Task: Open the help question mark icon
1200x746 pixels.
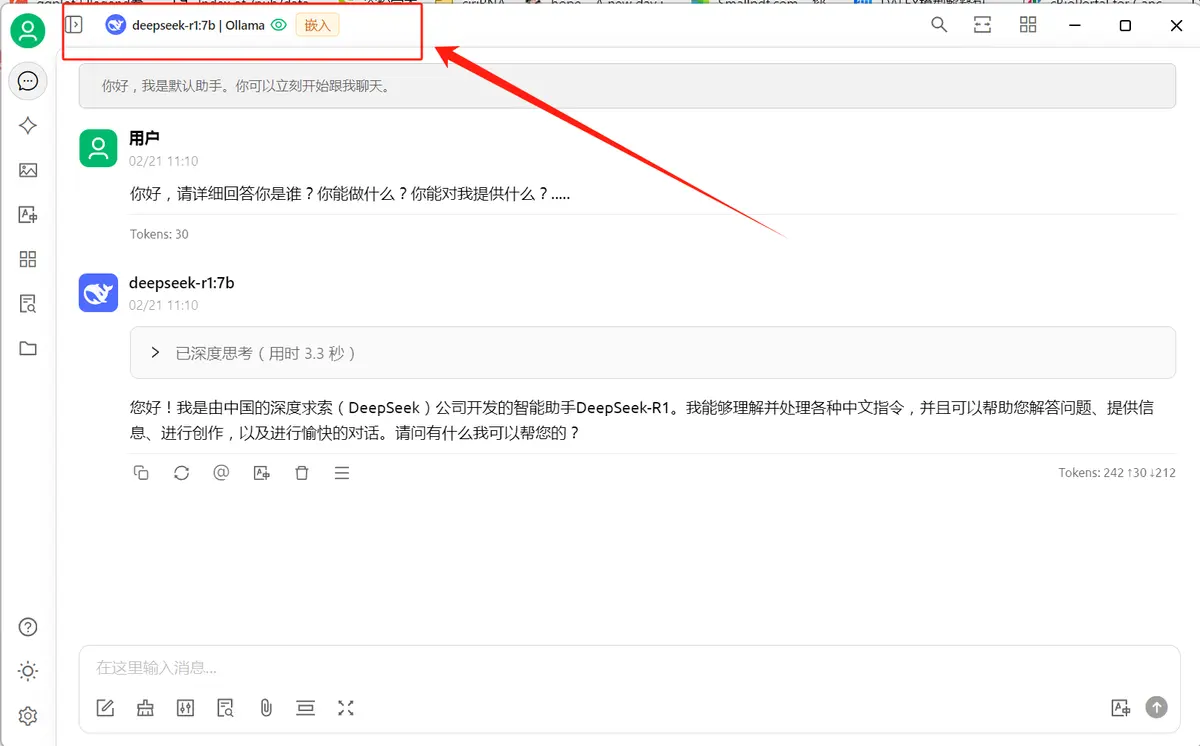Action: [x=28, y=627]
